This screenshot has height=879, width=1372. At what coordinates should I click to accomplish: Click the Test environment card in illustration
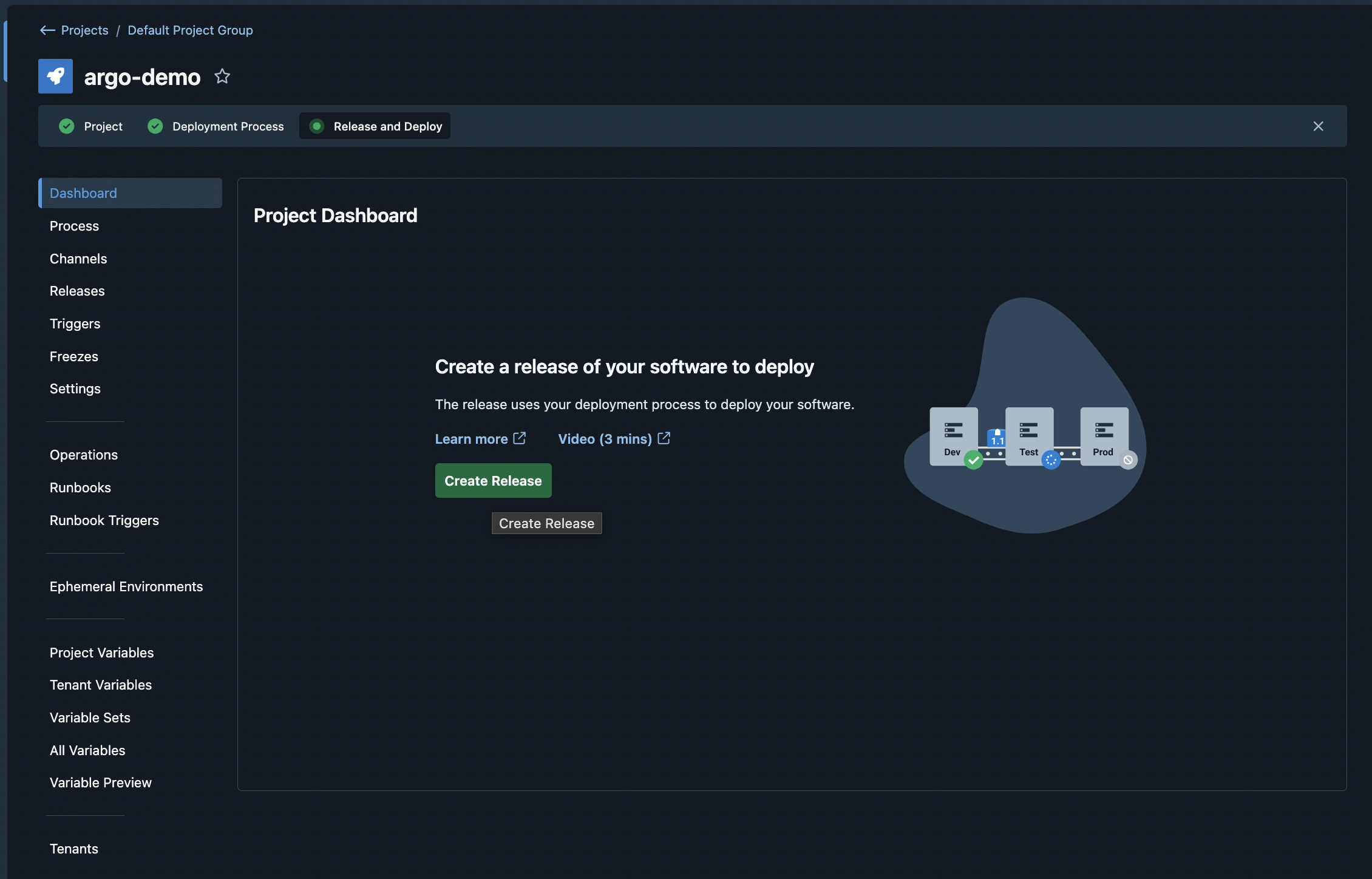pyautogui.click(x=1029, y=436)
